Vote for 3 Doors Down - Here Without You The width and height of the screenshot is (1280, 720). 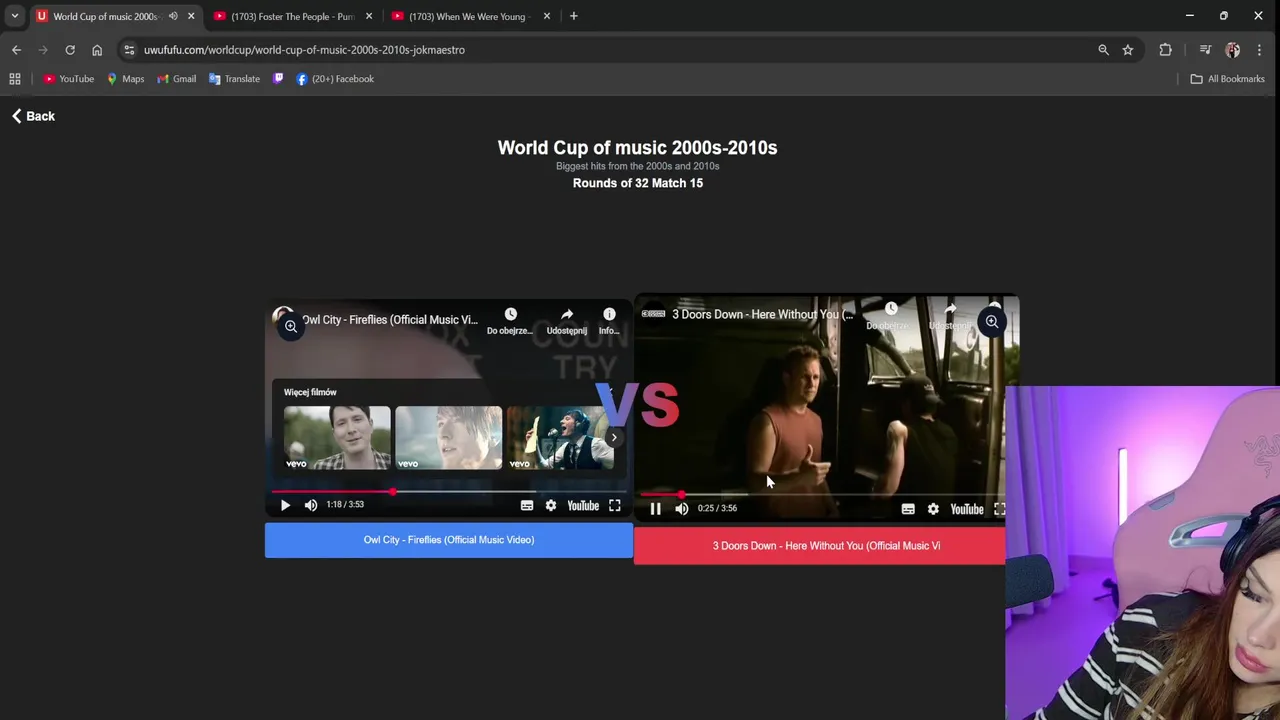tap(820, 546)
